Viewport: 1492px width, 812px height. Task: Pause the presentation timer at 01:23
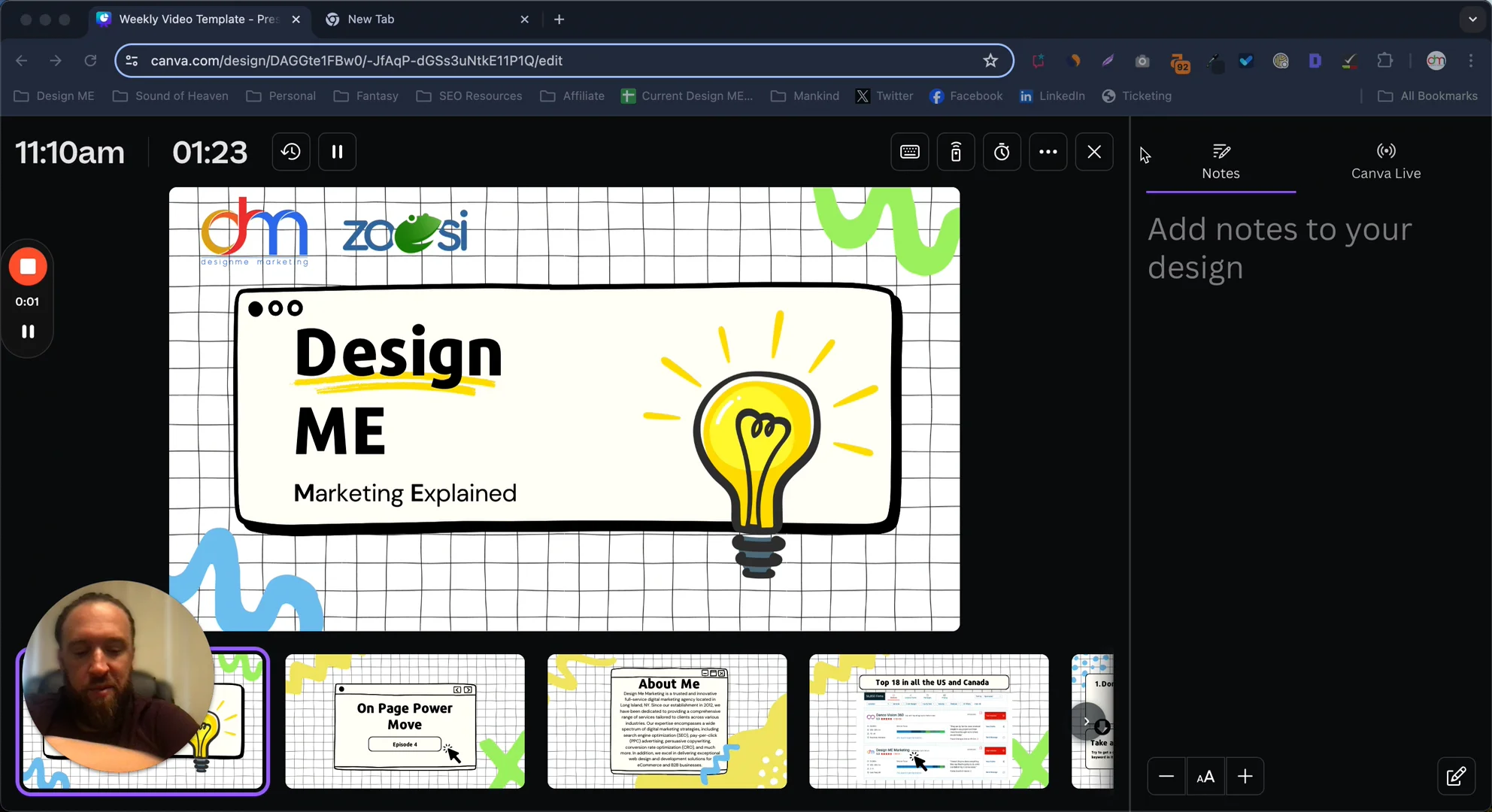click(336, 151)
